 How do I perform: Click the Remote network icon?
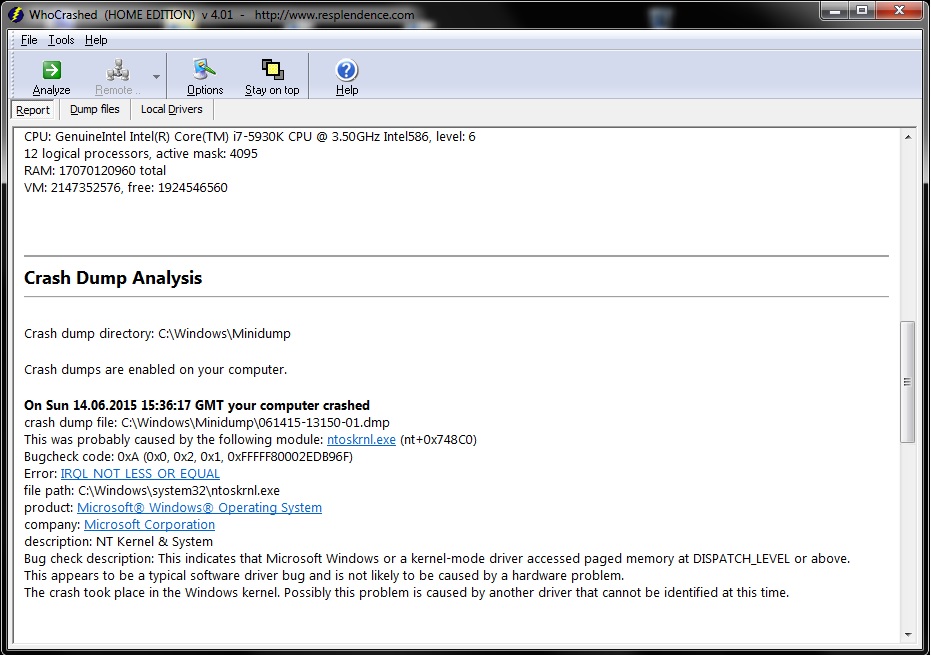118,70
